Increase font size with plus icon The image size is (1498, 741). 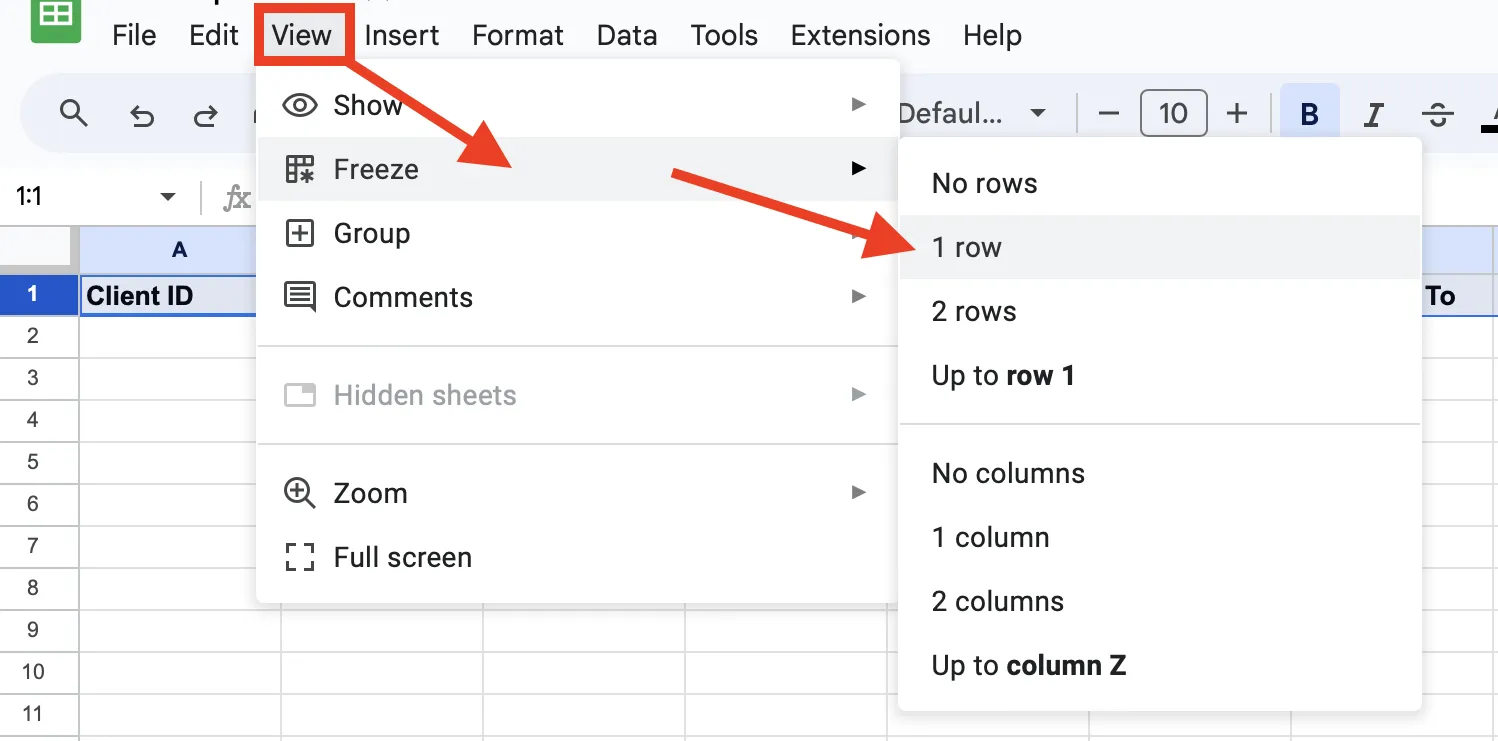tap(1237, 113)
